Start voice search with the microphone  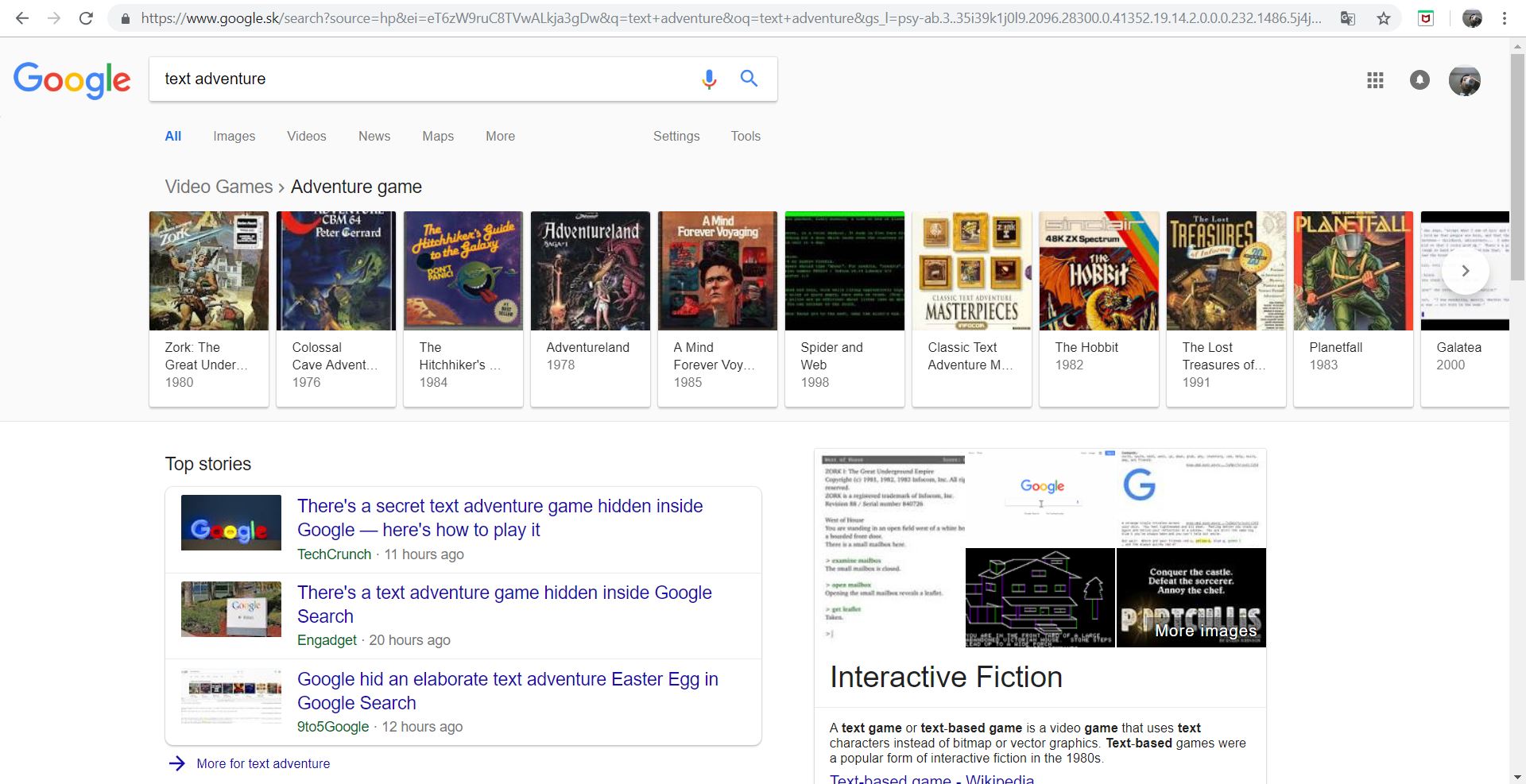tap(709, 79)
